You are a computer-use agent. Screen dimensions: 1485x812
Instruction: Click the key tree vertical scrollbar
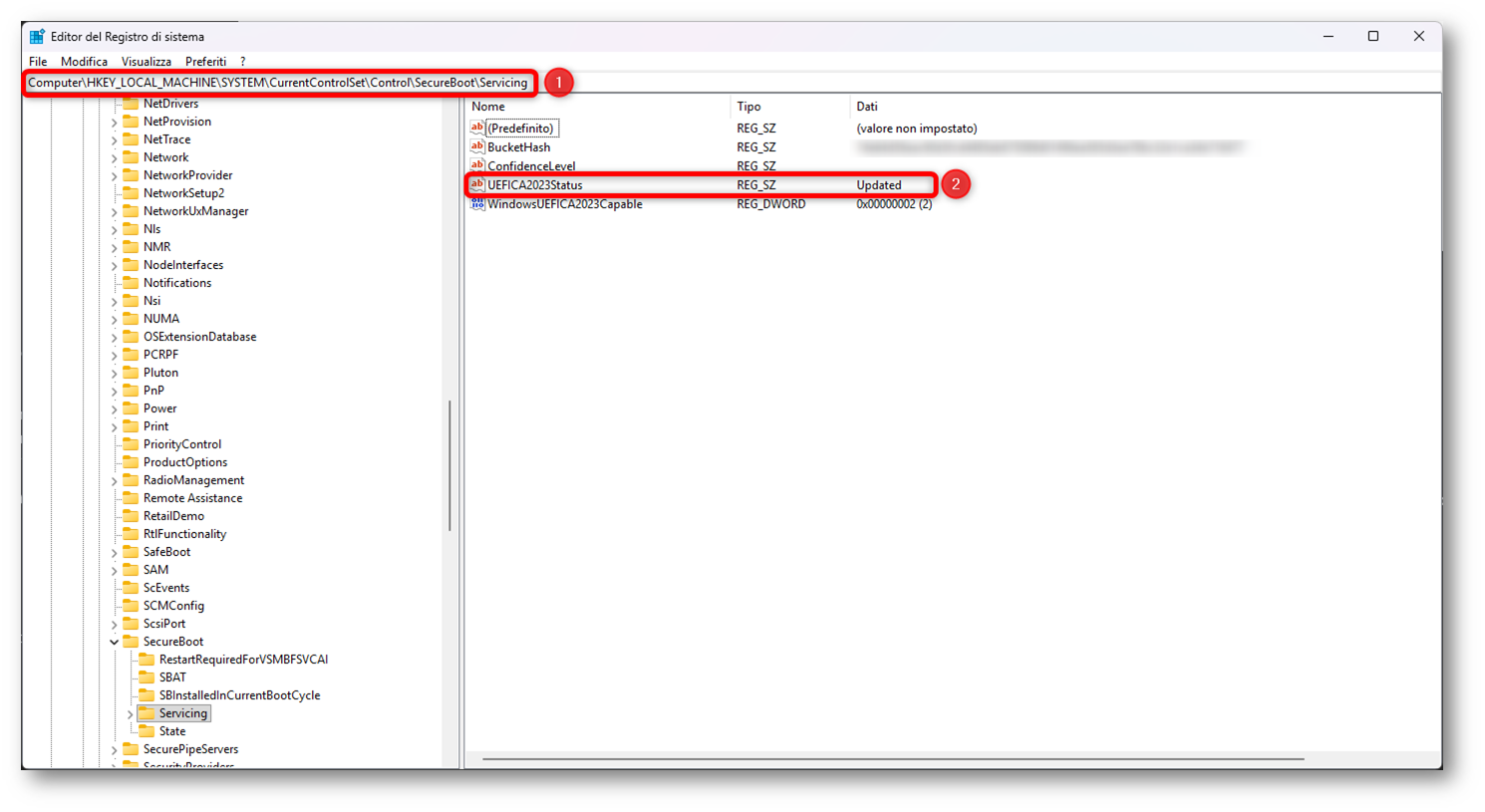click(449, 464)
